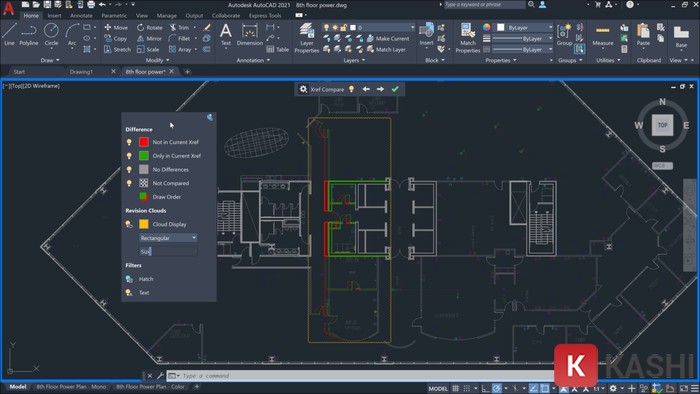Click the MODEL status bar button
This screenshot has height=394, width=700.
tap(438, 388)
